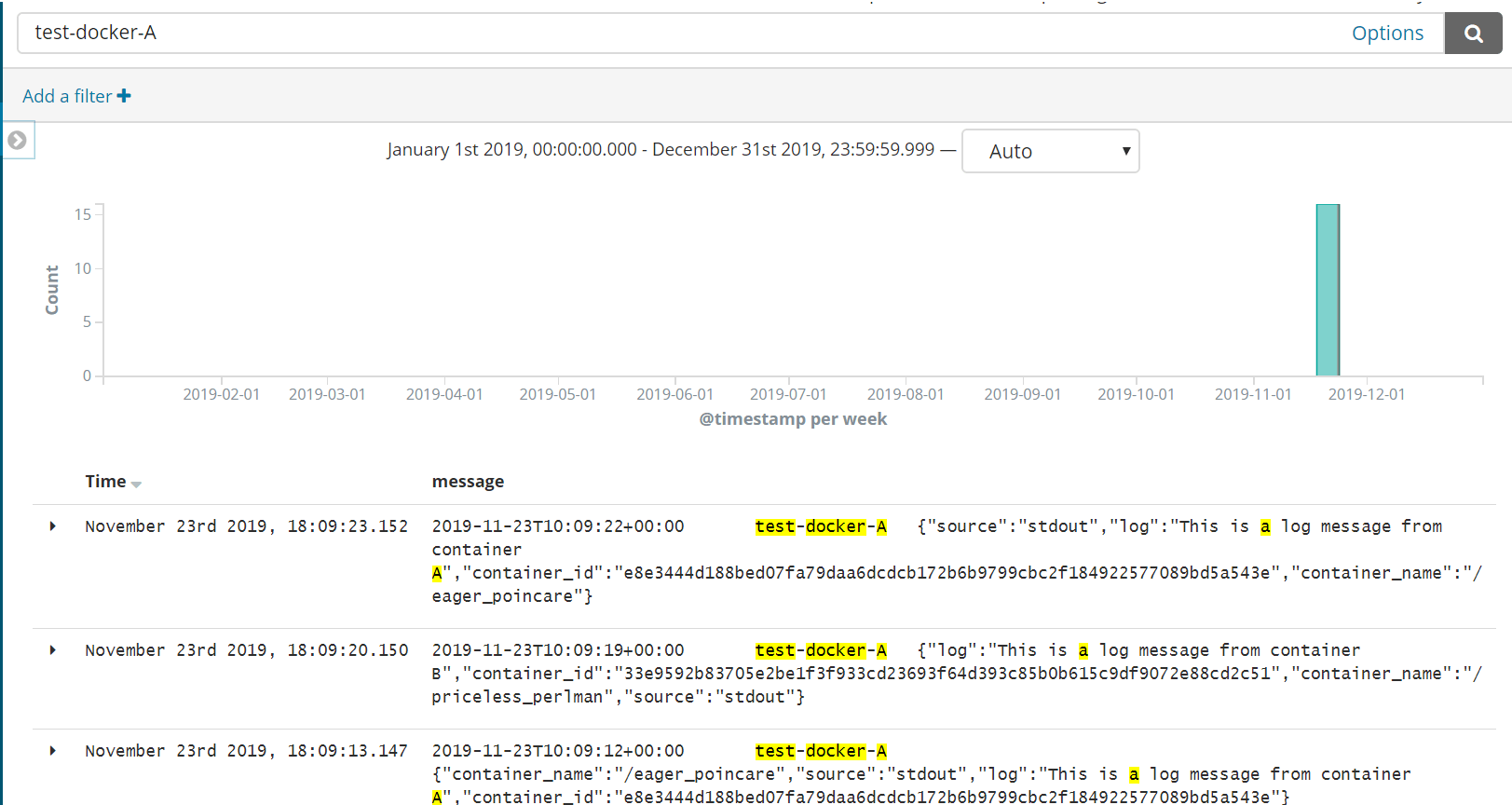The width and height of the screenshot is (1512, 805).
Task: Click the @timestamp per week chart label
Action: point(793,419)
